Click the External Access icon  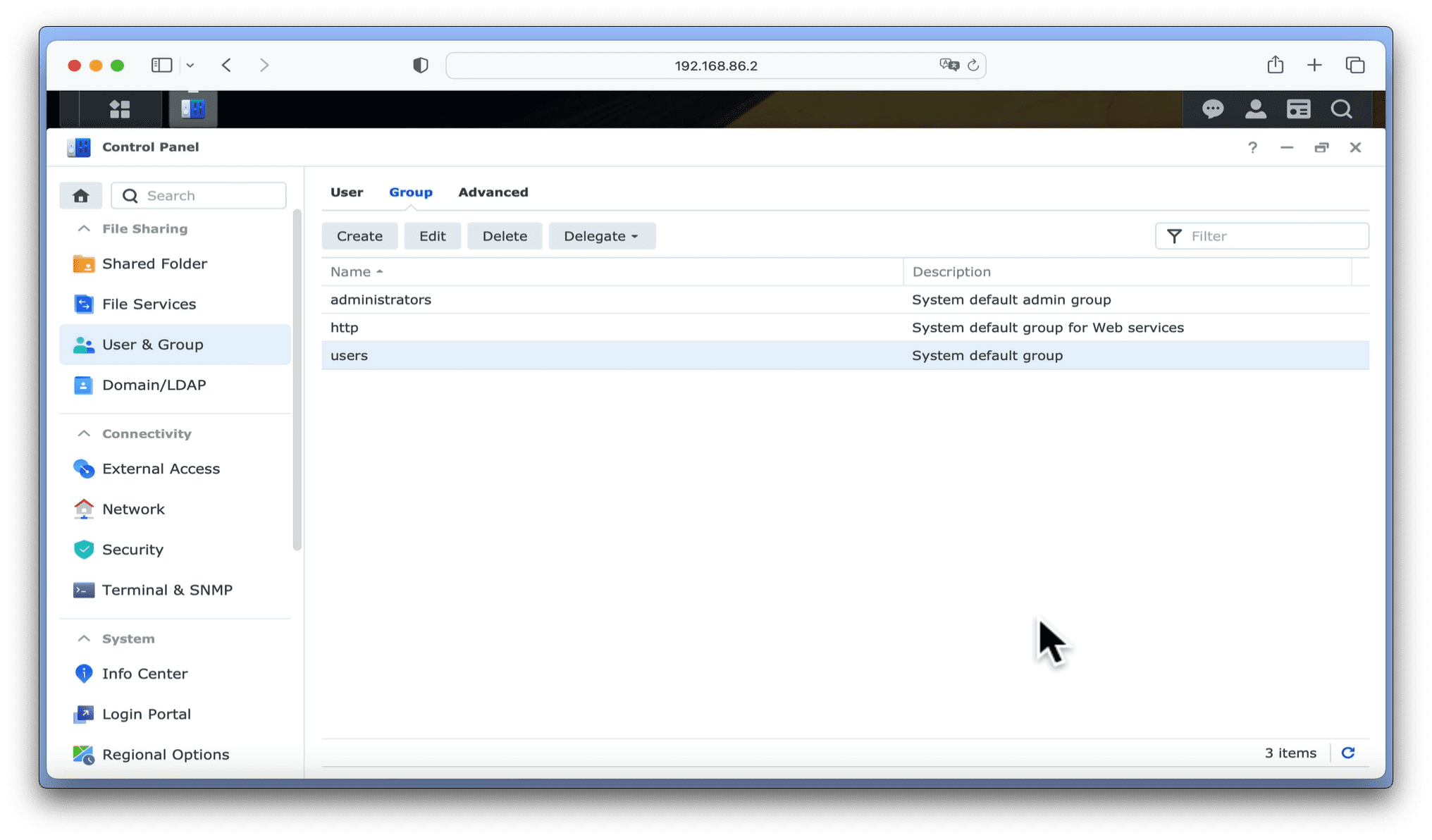[84, 469]
